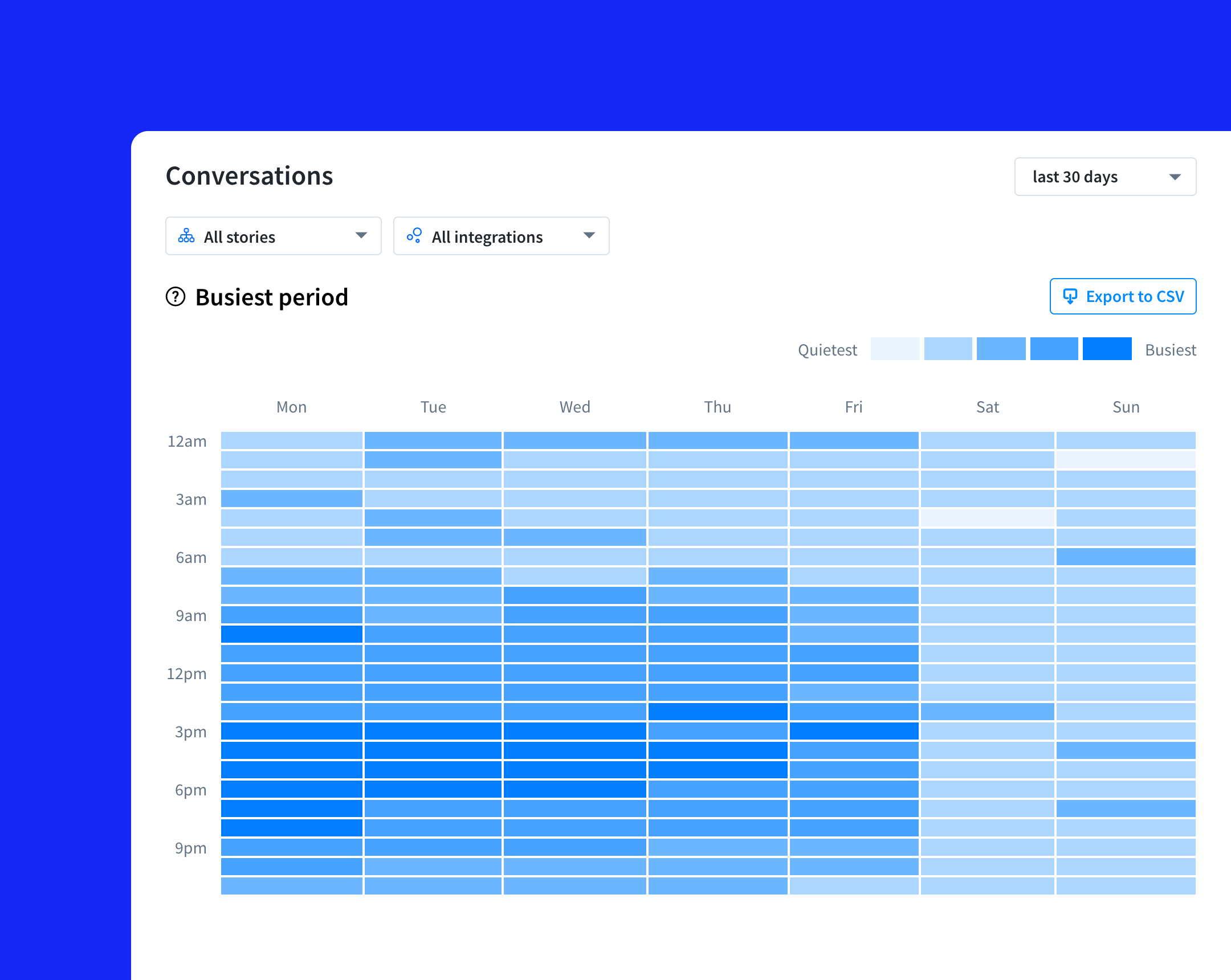Open the All stories dropdown
The height and width of the screenshot is (980, 1231).
(273, 236)
